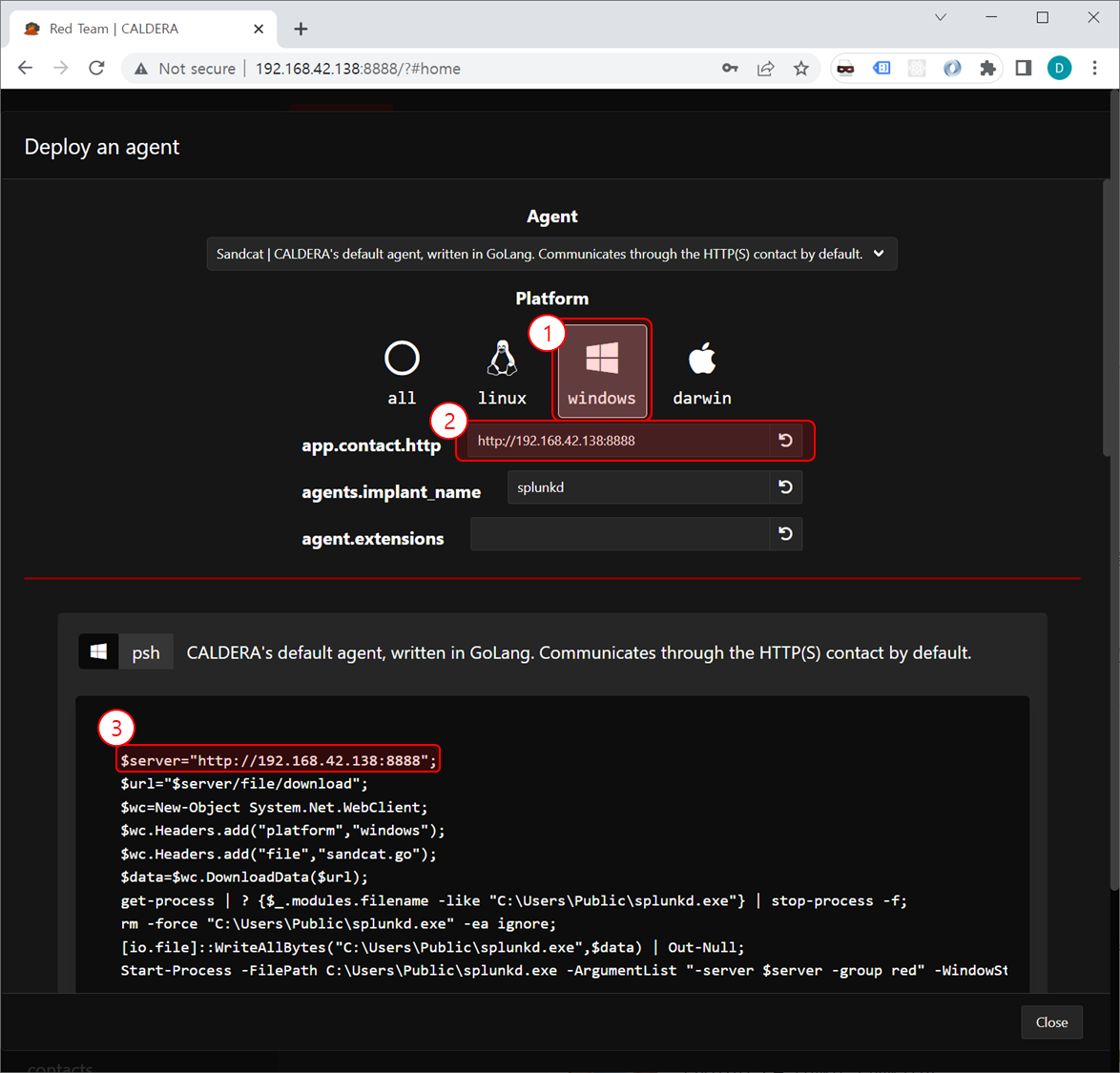
Task: Maximize the browser window
Action: 1042,17
